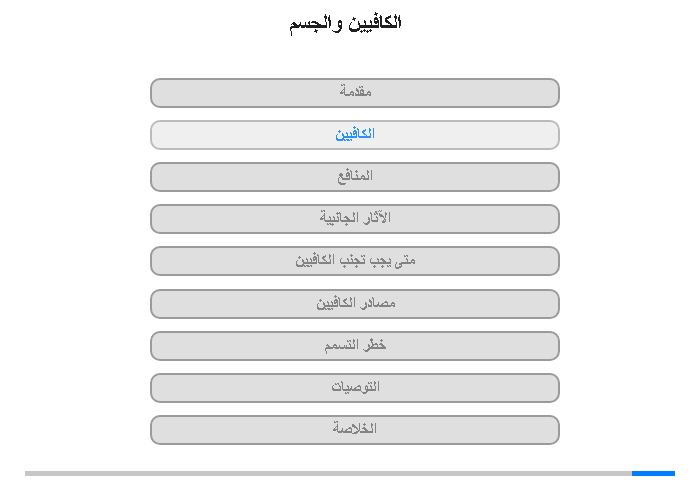This screenshot has width=700, height=480.
Task: Open the Benefits (المنافع) chapter
Action: click(355, 177)
